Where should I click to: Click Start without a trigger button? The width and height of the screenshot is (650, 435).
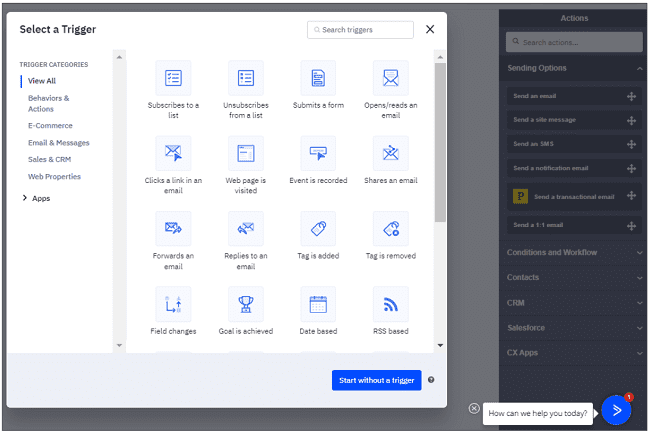(376, 380)
